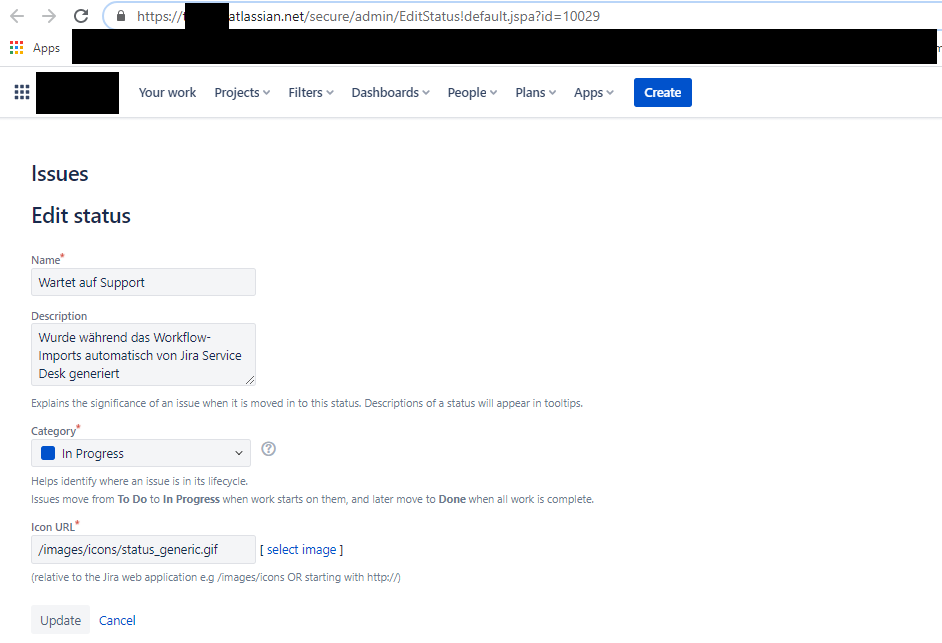Expand the People dropdown menu
This screenshot has width=942, height=643.
point(472,93)
